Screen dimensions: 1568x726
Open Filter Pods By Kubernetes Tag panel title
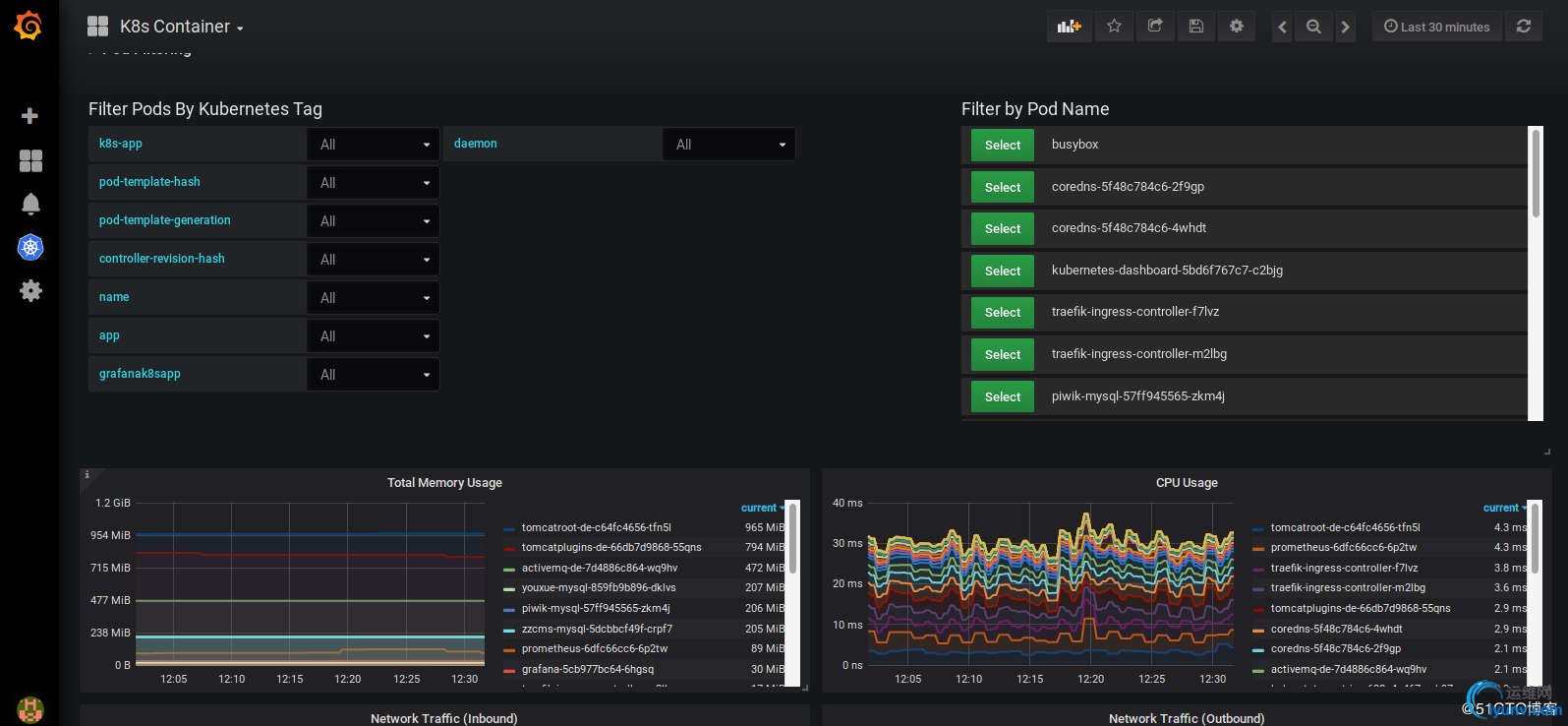click(205, 109)
